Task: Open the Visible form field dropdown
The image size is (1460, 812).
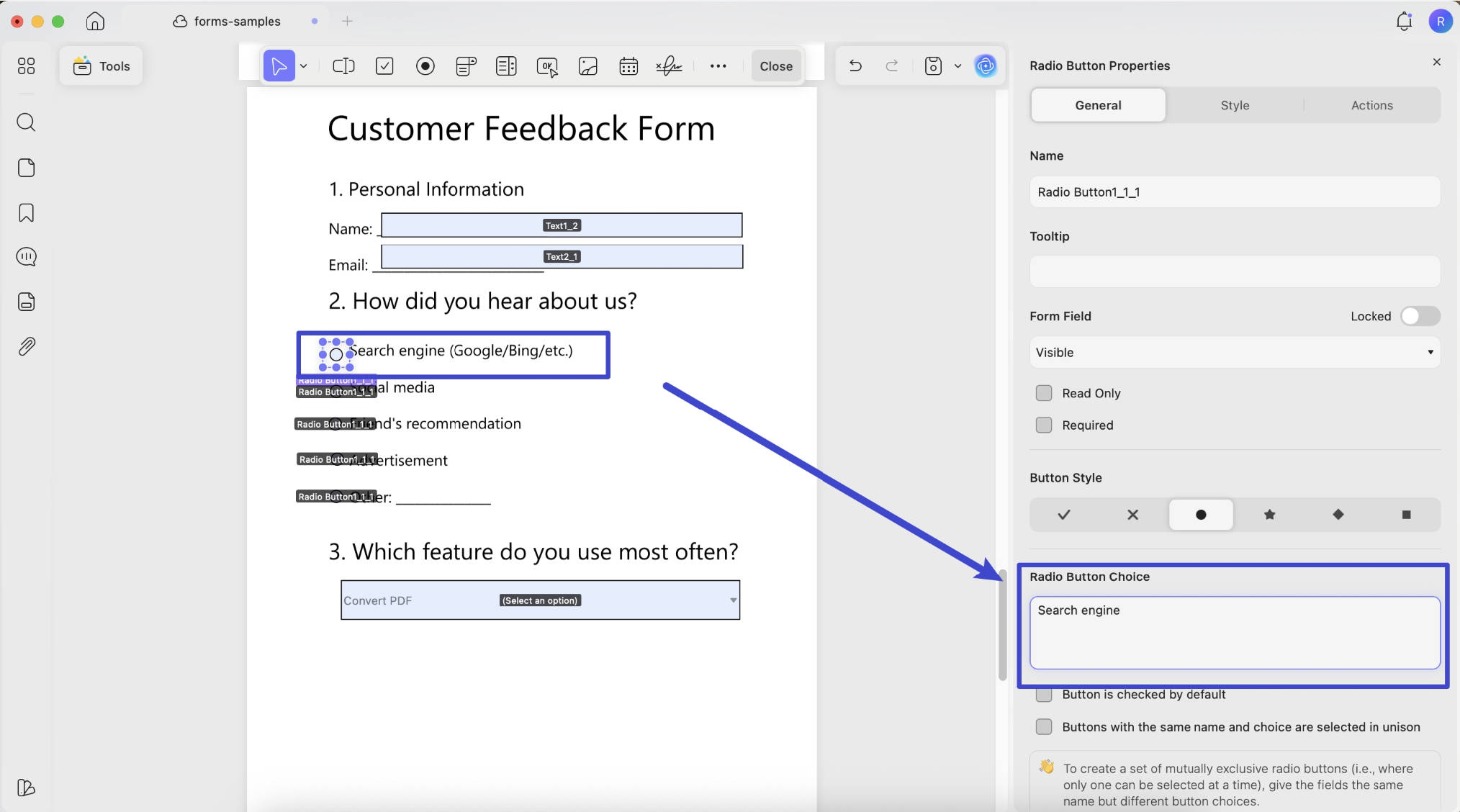Action: [x=1235, y=353]
